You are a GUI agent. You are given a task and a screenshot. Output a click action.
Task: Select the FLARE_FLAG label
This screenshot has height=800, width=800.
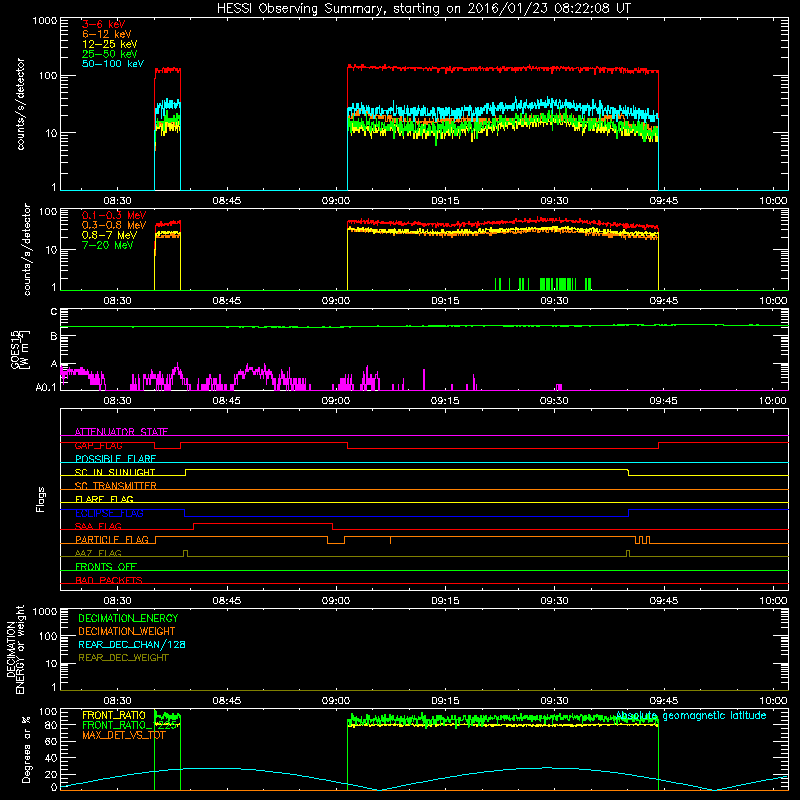coord(104,499)
